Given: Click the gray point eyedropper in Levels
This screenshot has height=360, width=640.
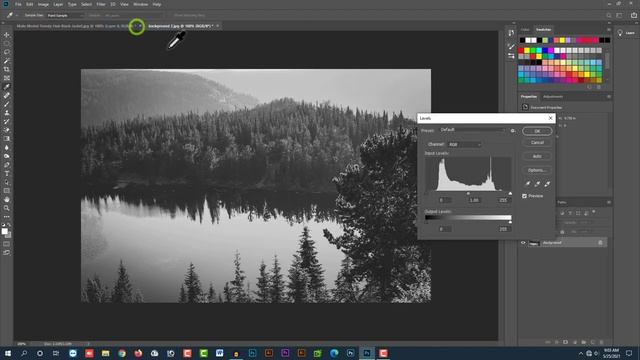Looking at the screenshot, I should [537, 184].
